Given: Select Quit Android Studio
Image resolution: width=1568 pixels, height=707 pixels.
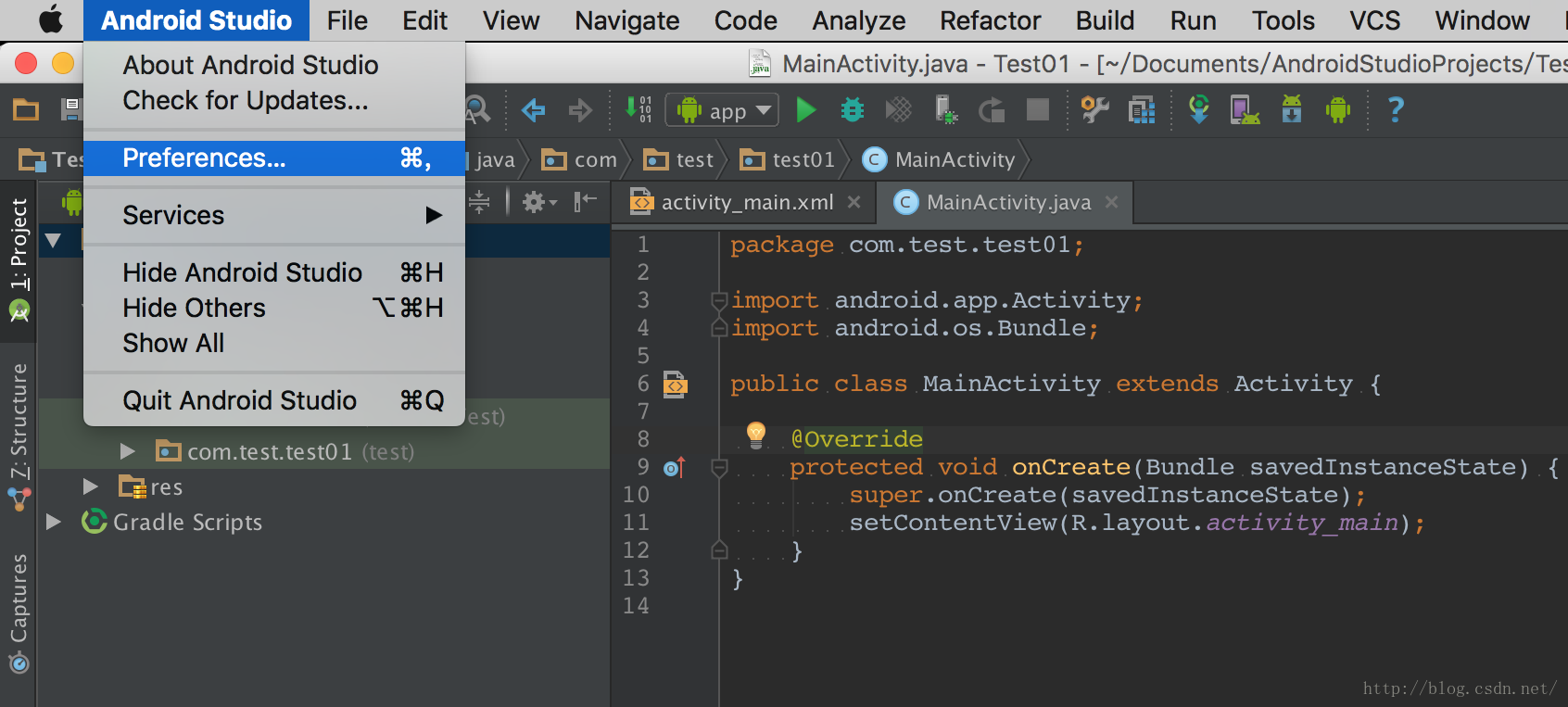Looking at the screenshot, I should tap(274, 400).
